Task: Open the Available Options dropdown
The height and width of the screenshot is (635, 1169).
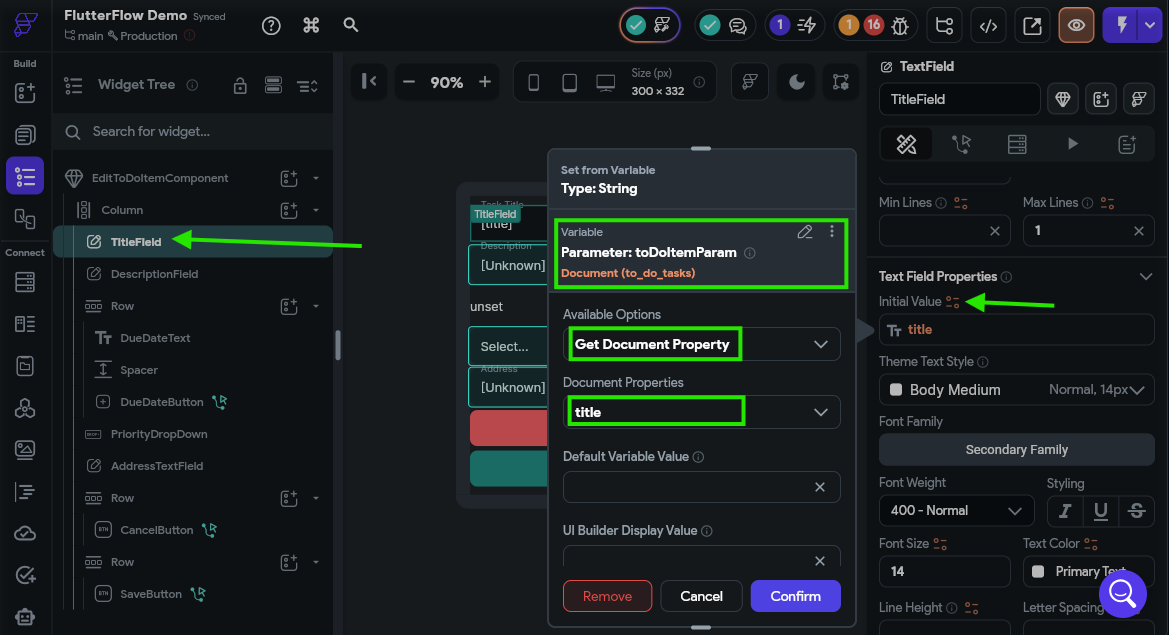Action: pyautogui.click(x=702, y=344)
